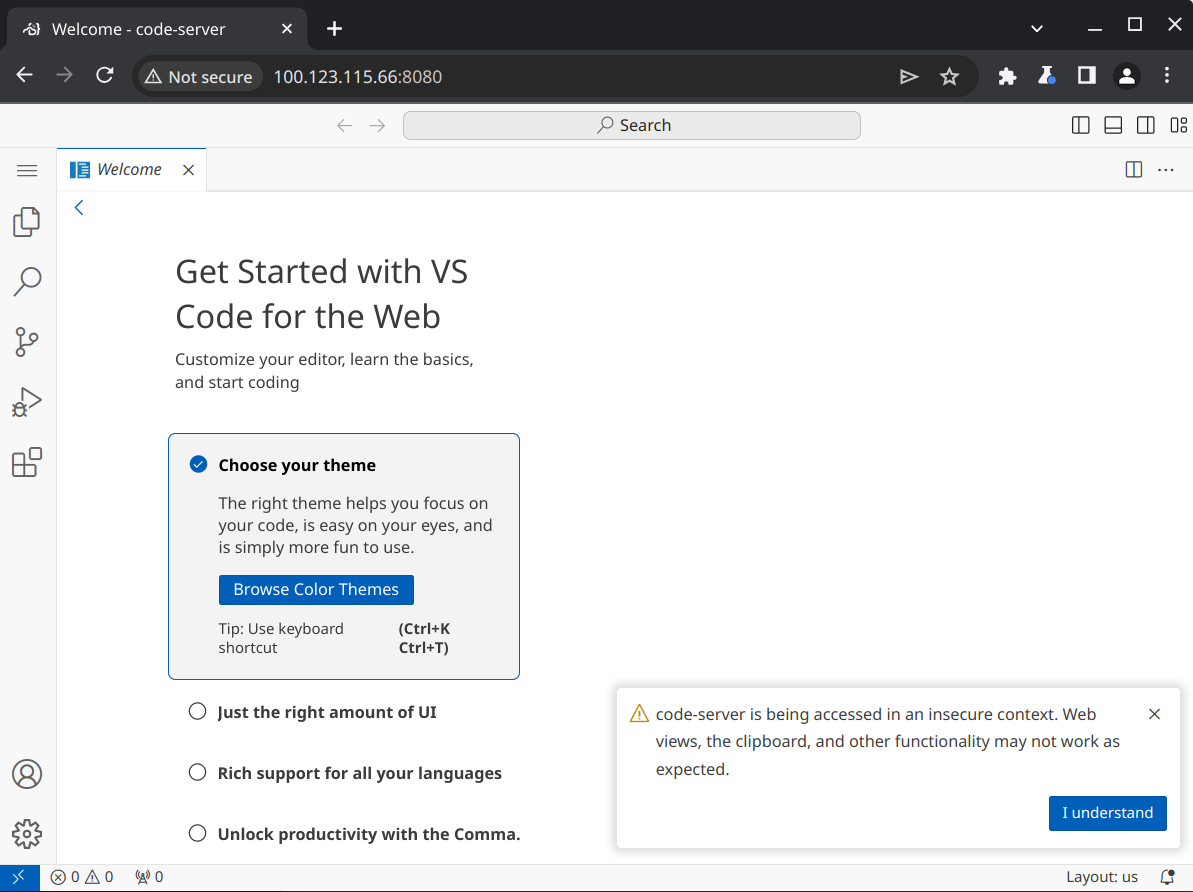Dismiss the insecure context notification

1154,714
